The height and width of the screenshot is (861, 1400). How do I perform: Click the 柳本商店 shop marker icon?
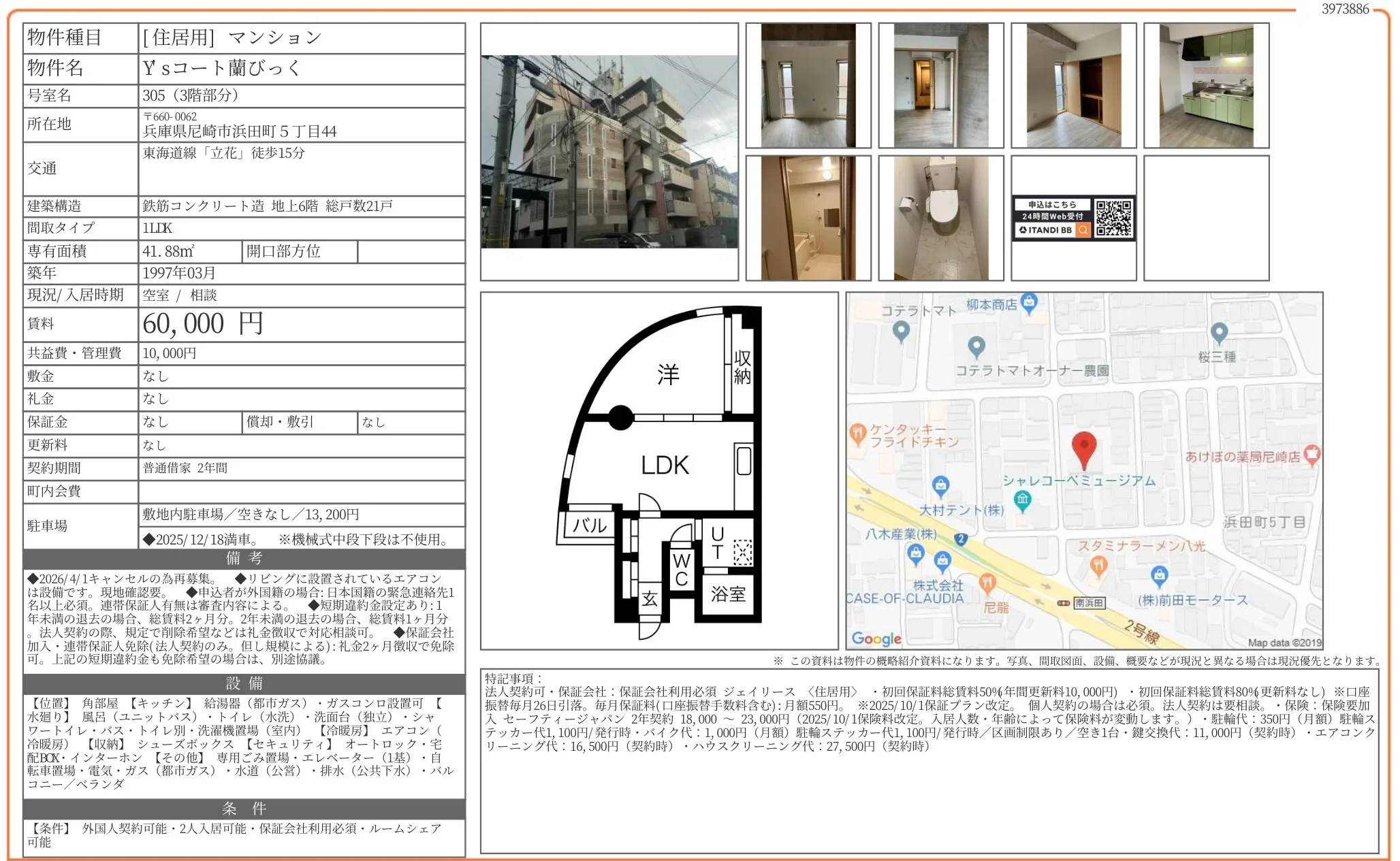[x=1029, y=302]
